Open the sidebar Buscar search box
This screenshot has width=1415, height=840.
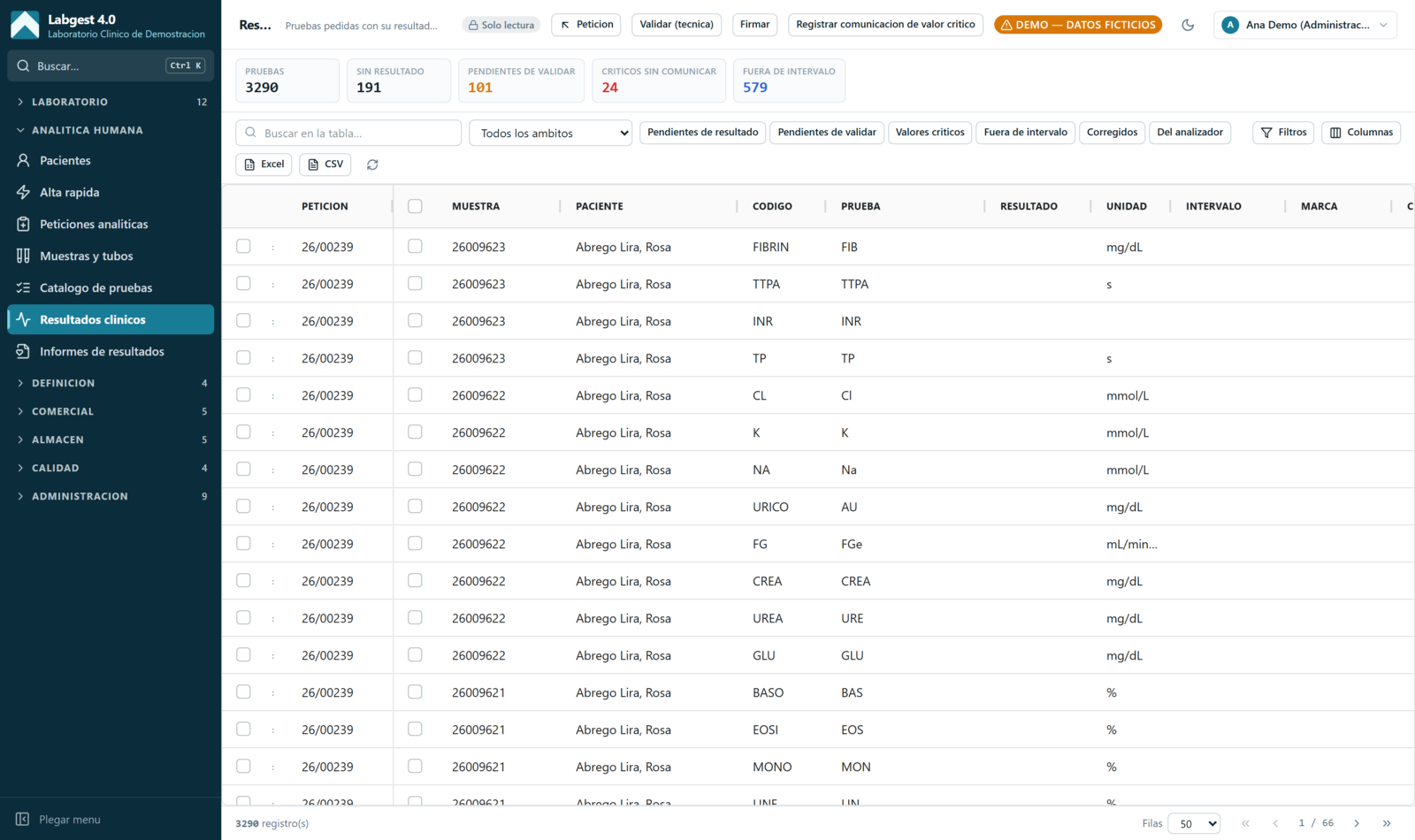pyautogui.click(x=111, y=65)
